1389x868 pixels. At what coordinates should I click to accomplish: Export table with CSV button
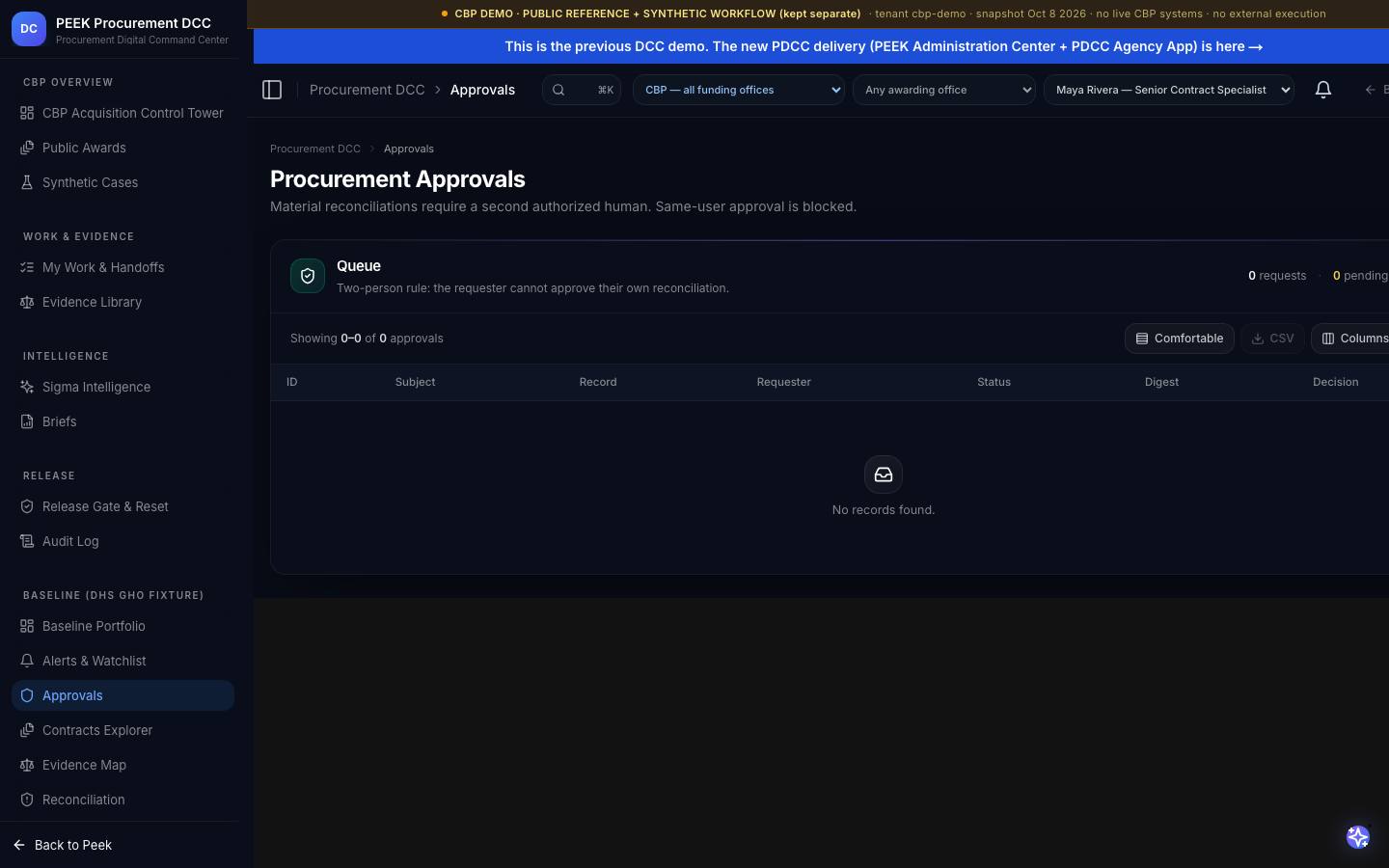[1273, 339]
